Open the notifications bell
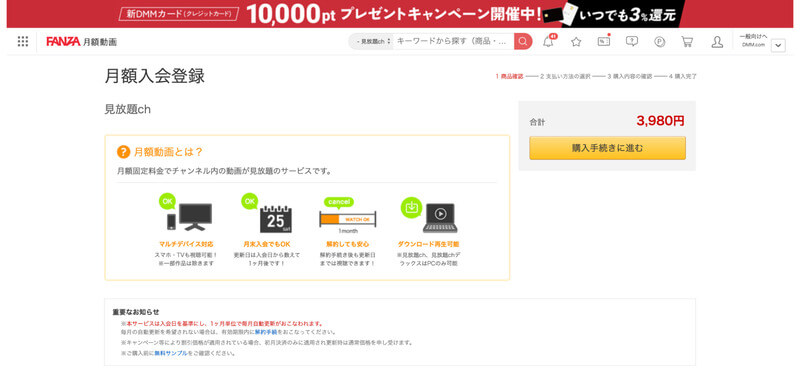Image resolution: width=800 pixels, height=377 pixels. point(548,42)
